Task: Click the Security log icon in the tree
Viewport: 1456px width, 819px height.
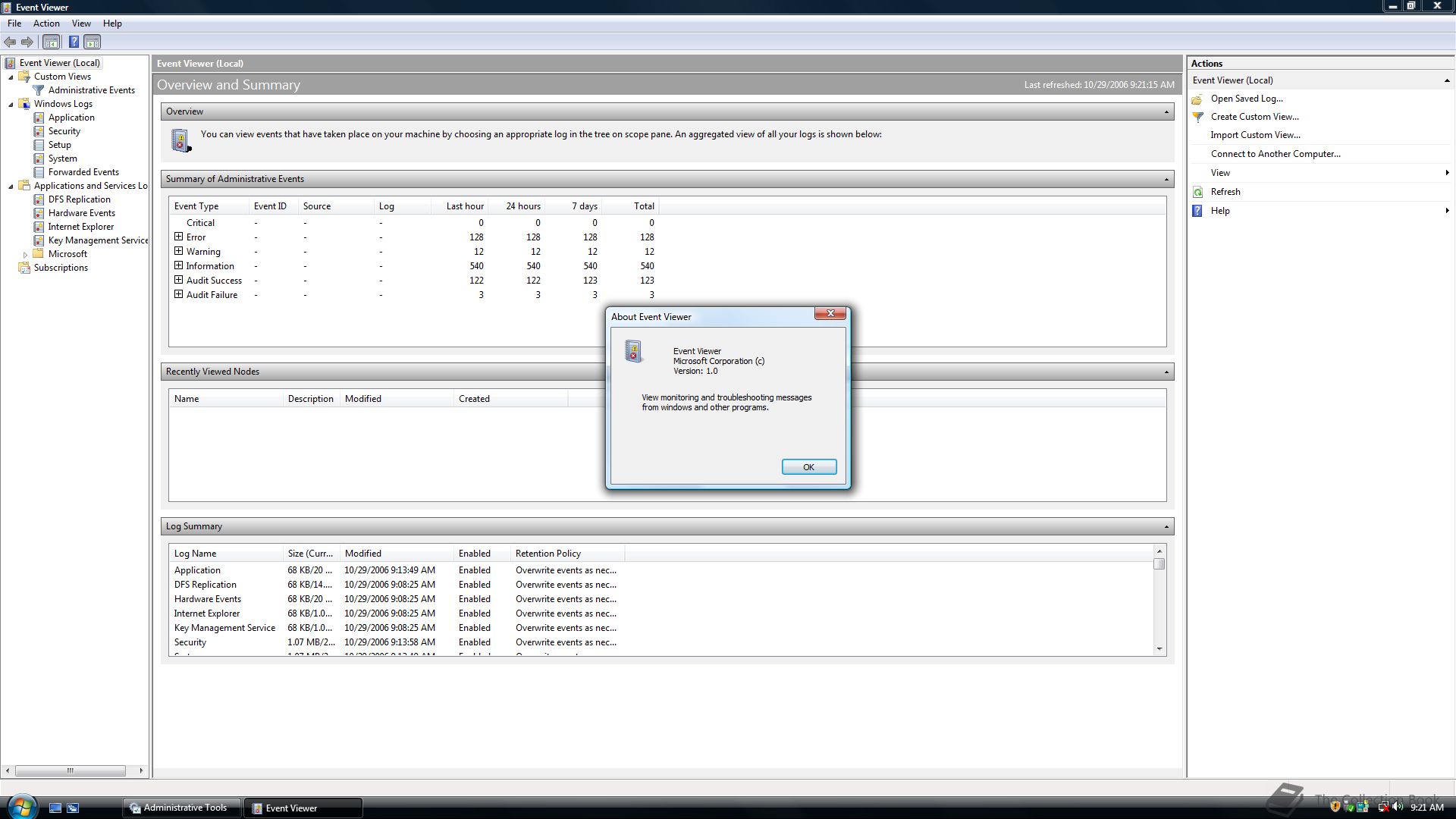Action: point(39,131)
